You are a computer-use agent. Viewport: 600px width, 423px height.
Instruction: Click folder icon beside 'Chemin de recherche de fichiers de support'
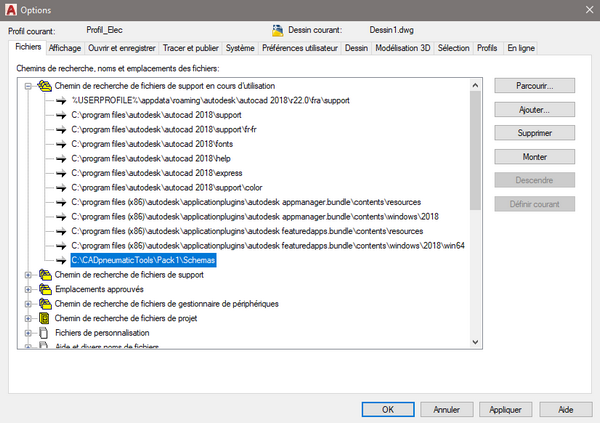click(x=45, y=275)
